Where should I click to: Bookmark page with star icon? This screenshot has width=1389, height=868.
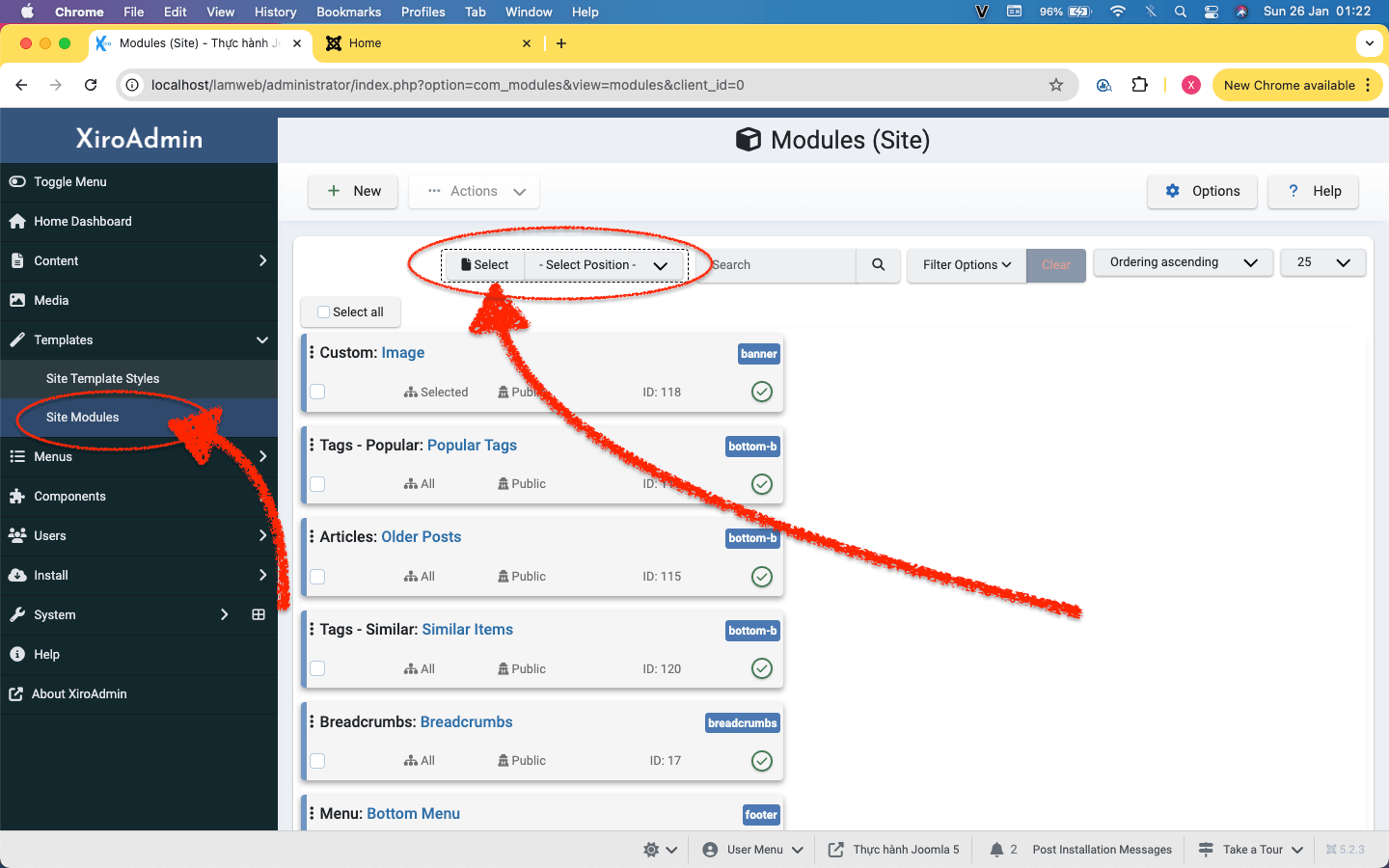[x=1056, y=85]
